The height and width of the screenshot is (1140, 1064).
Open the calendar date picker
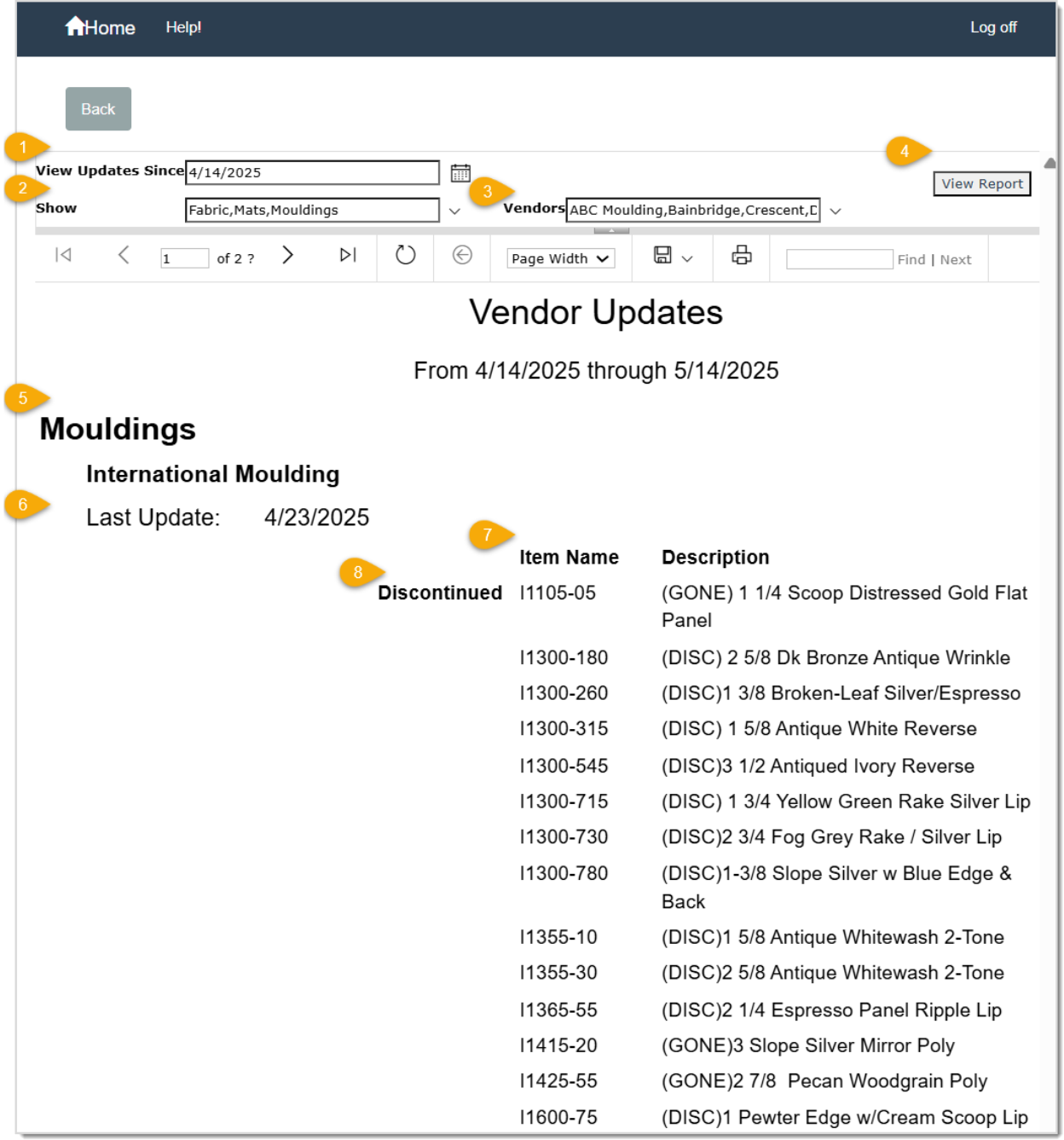coord(460,172)
